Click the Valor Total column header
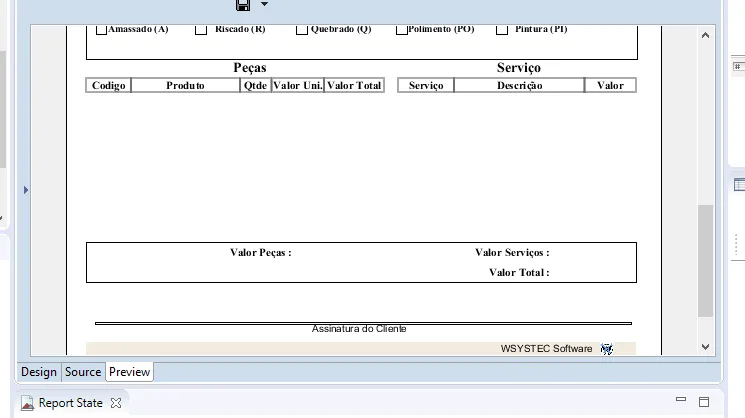 pyautogui.click(x=354, y=86)
